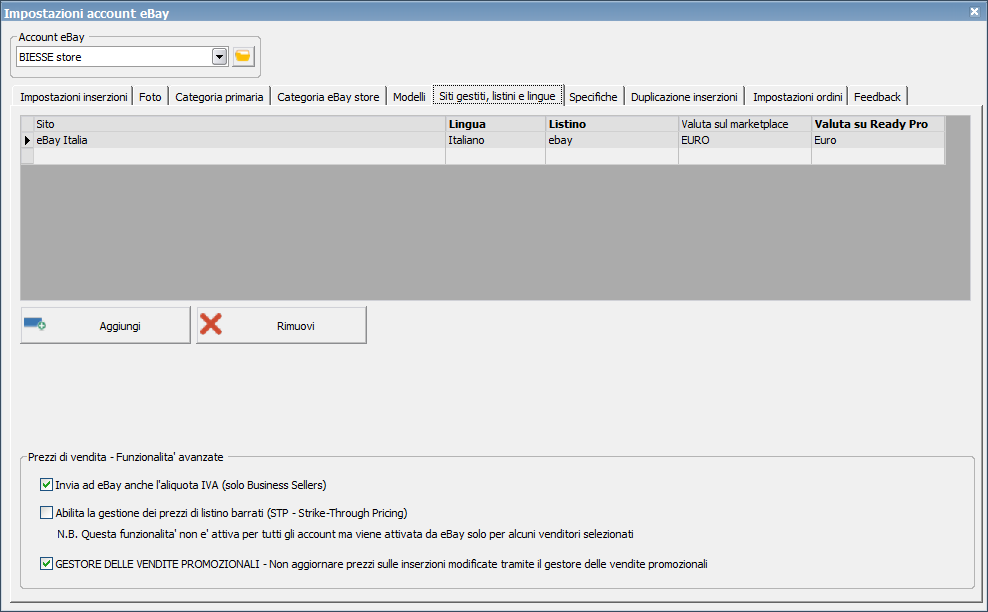Click the Listino column header
The height and width of the screenshot is (612, 988).
[x=612, y=124]
